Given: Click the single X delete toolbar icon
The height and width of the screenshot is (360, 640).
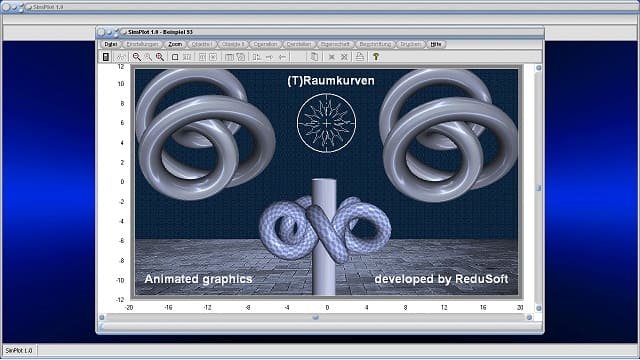Looking at the screenshot, I should (x=332, y=57).
